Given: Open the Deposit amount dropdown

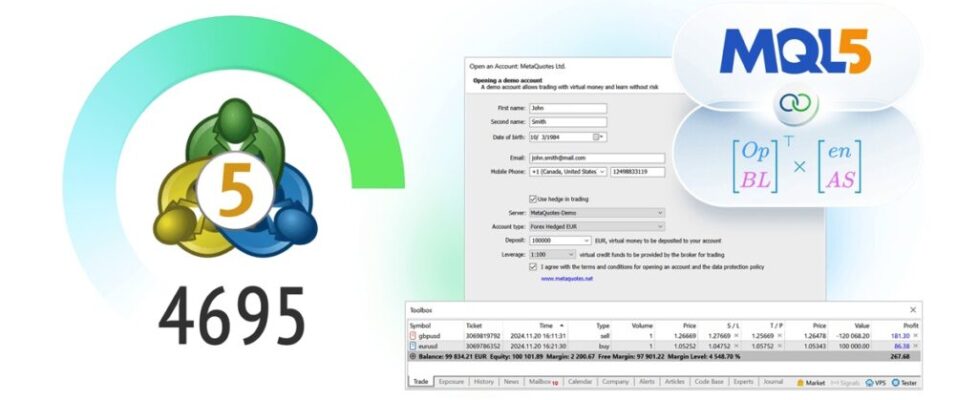Looking at the screenshot, I should (x=560, y=240).
